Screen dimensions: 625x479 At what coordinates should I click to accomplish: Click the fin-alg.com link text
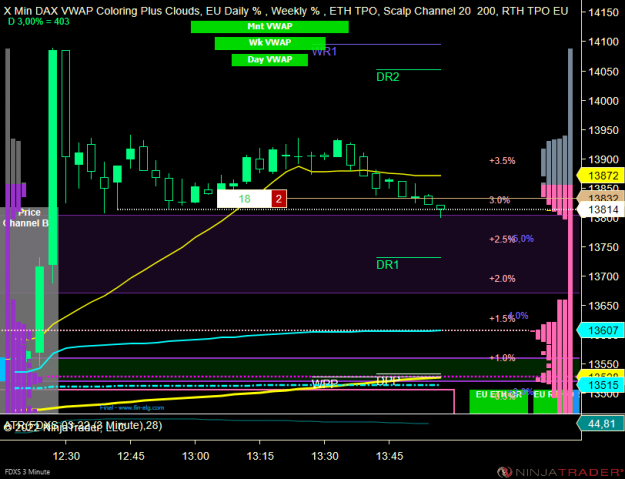click(x=132, y=408)
